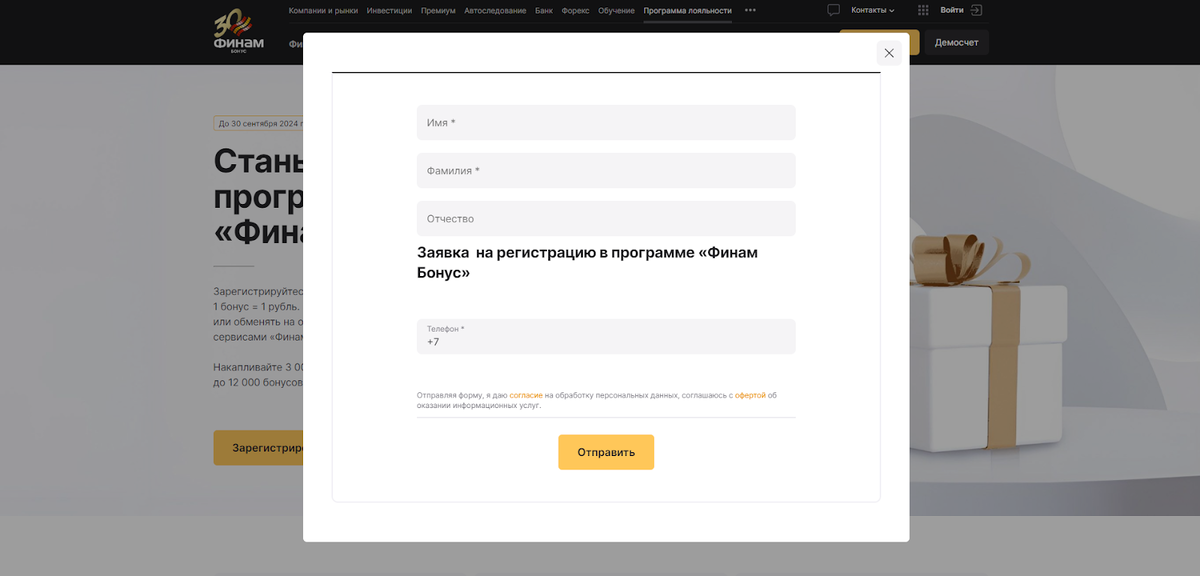Viewport: 1200px width, 576px height.
Task: Click the Демосчет button
Action: click(x=957, y=42)
